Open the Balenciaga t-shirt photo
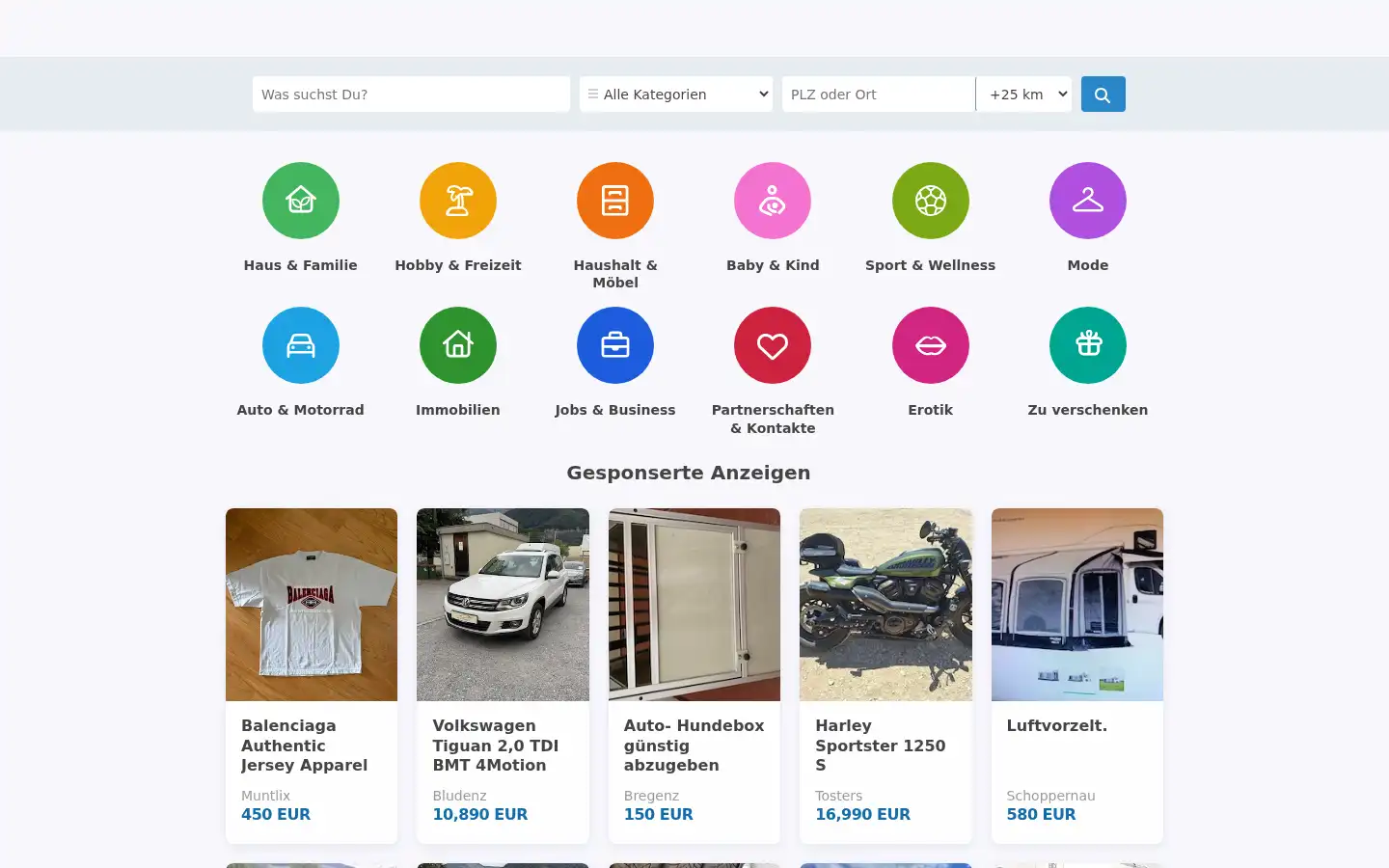This screenshot has height=868, width=1389. (312, 605)
